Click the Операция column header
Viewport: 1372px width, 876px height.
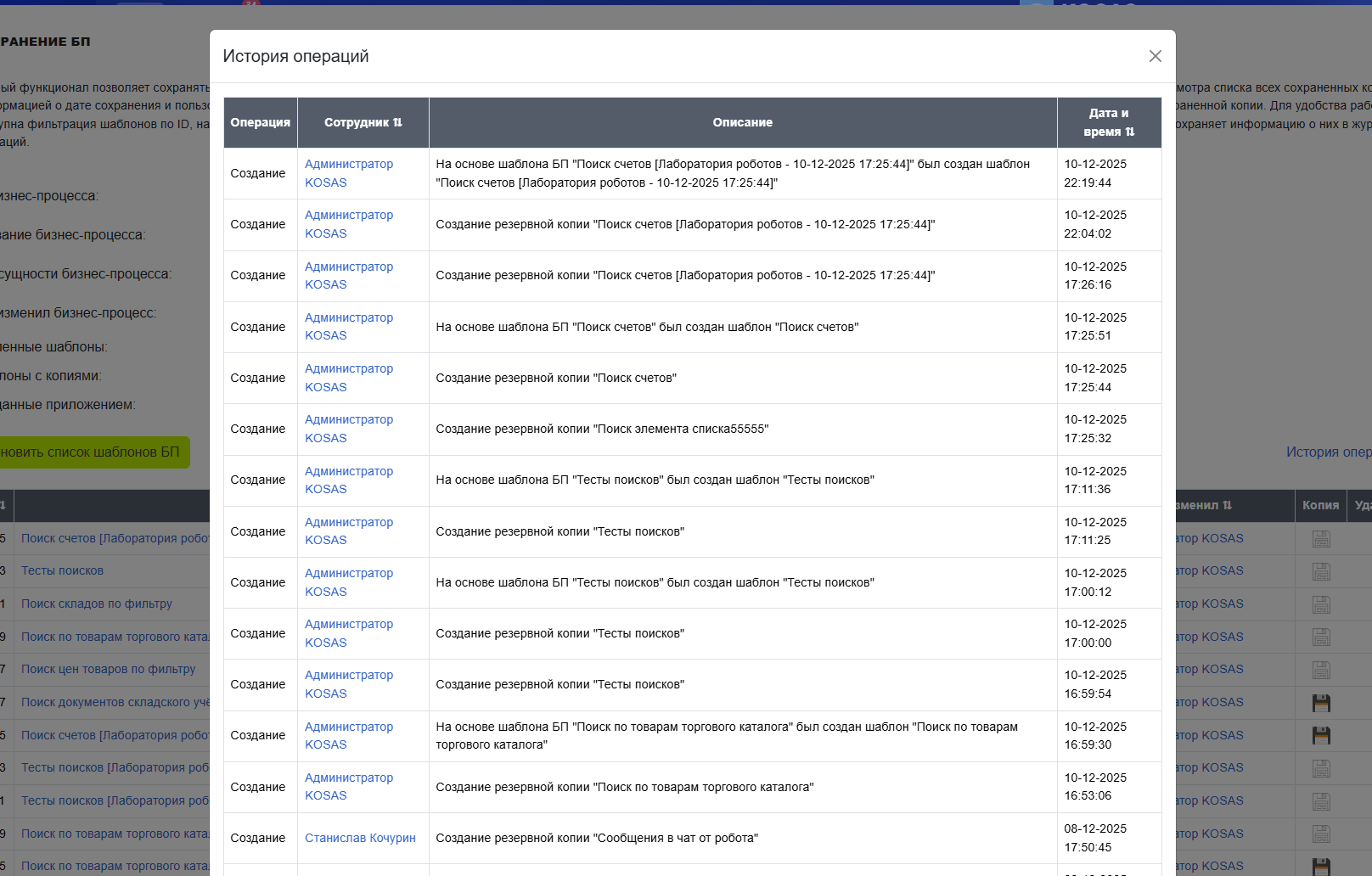(x=261, y=122)
